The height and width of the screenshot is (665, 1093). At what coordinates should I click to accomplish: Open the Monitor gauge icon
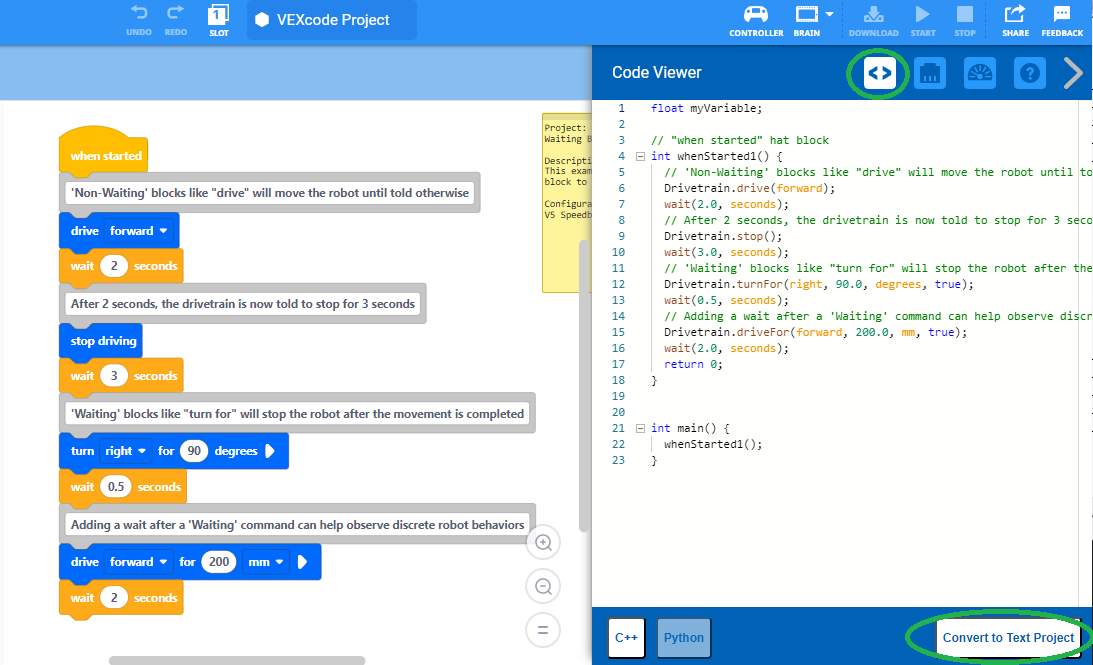click(979, 73)
